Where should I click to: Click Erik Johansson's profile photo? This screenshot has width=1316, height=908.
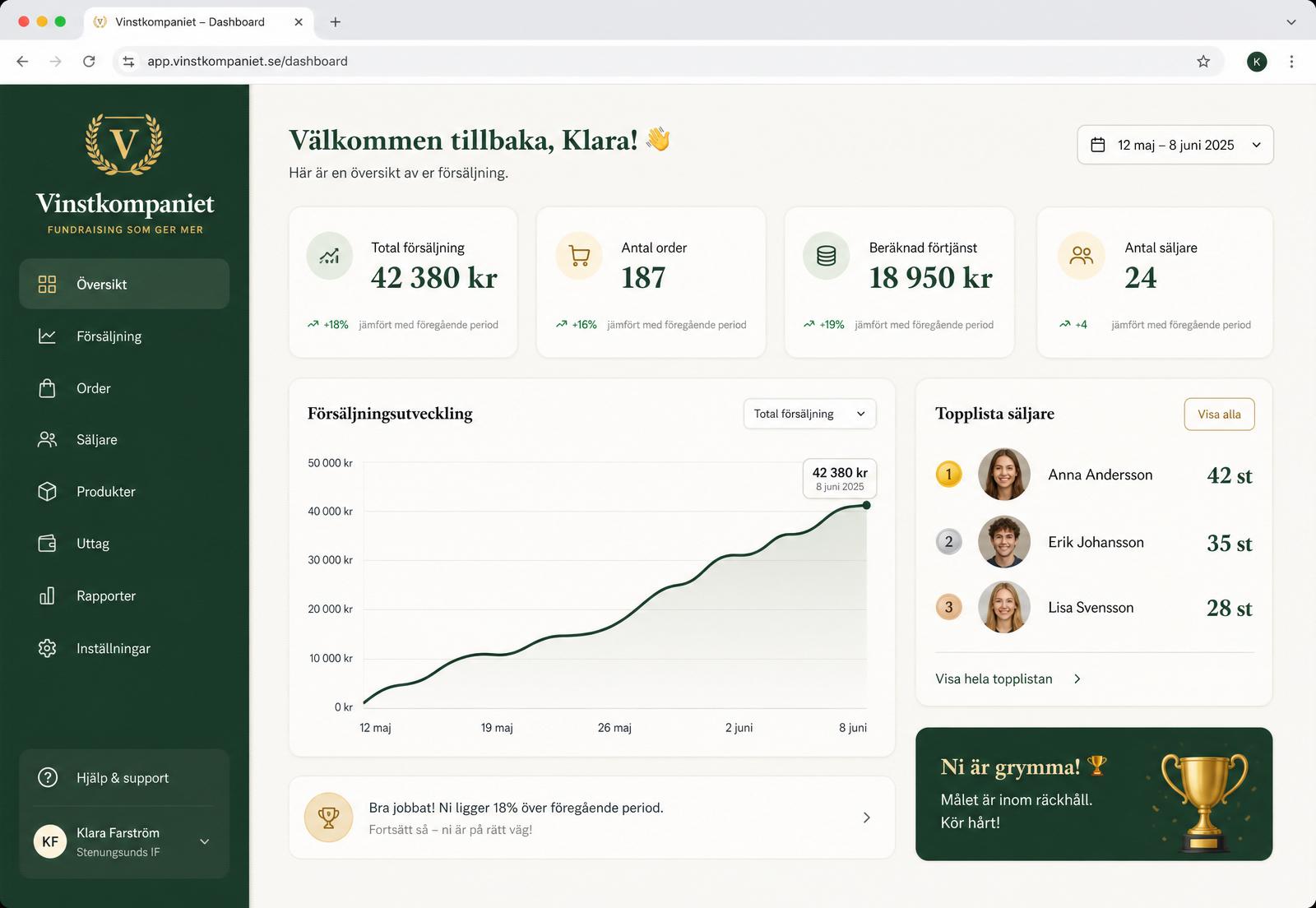[x=1003, y=542]
